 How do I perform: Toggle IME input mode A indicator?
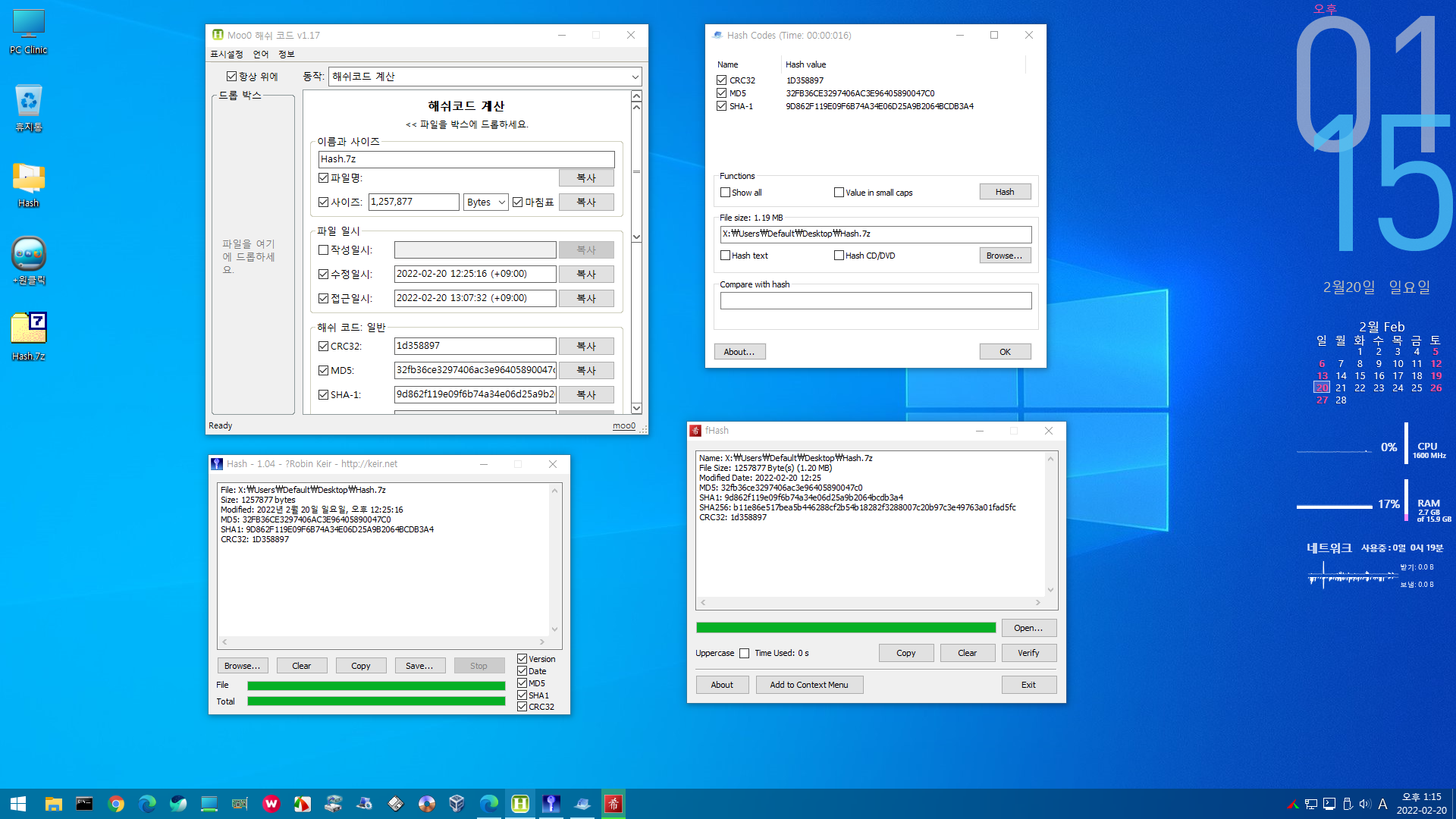[1382, 804]
